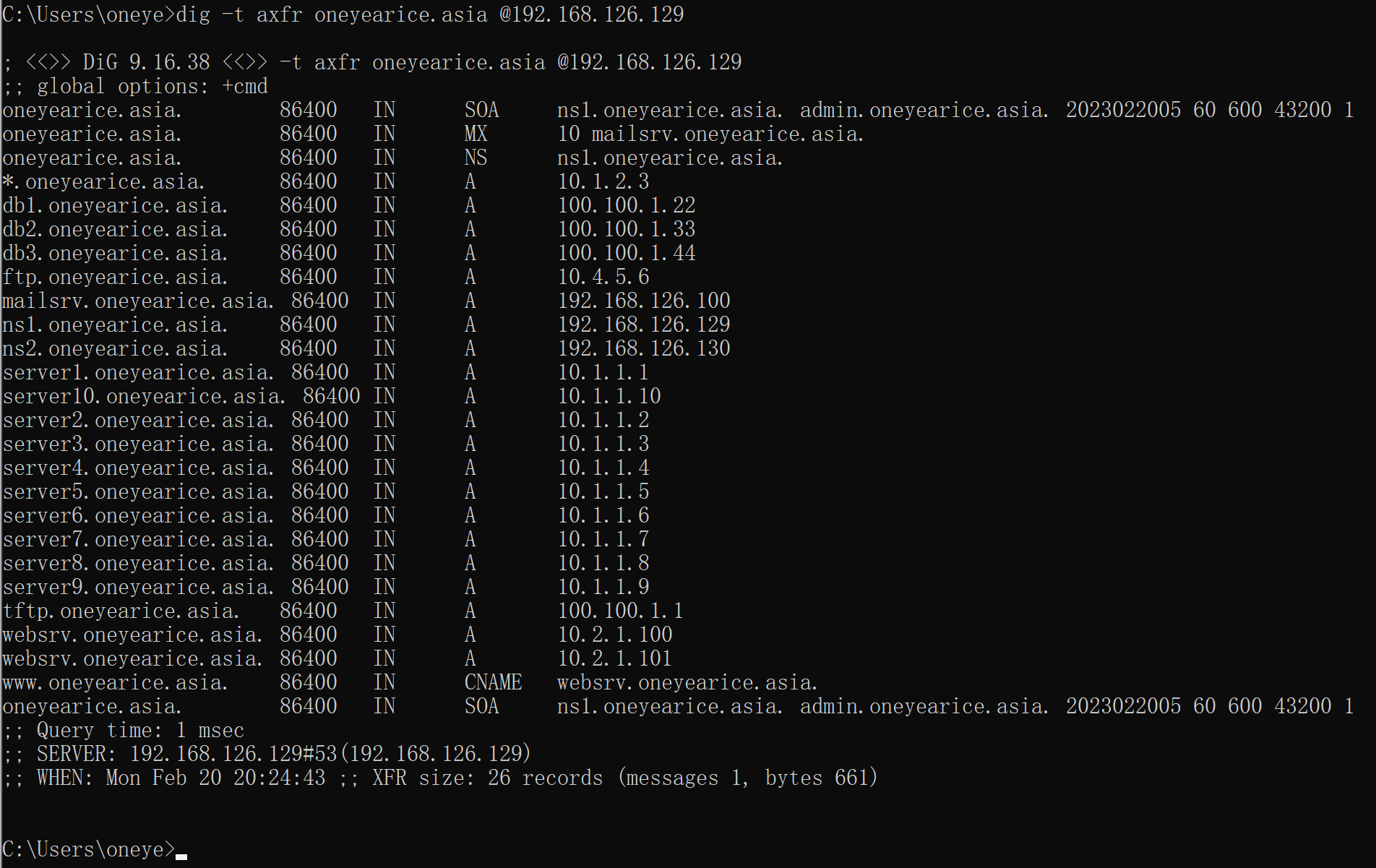Click the dig axfr command on first line
Viewport: 1376px width, 868px height.
point(429,14)
